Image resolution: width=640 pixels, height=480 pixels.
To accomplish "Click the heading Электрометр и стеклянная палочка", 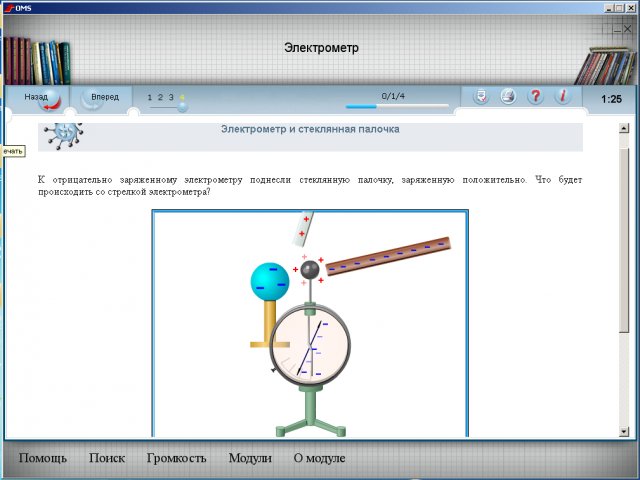I will [310, 129].
